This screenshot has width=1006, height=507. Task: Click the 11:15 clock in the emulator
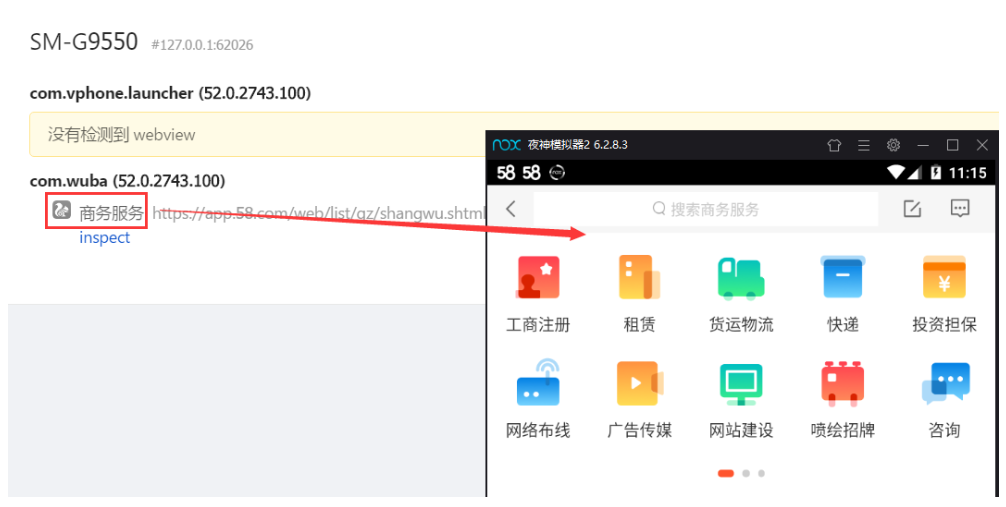pos(968,173)
